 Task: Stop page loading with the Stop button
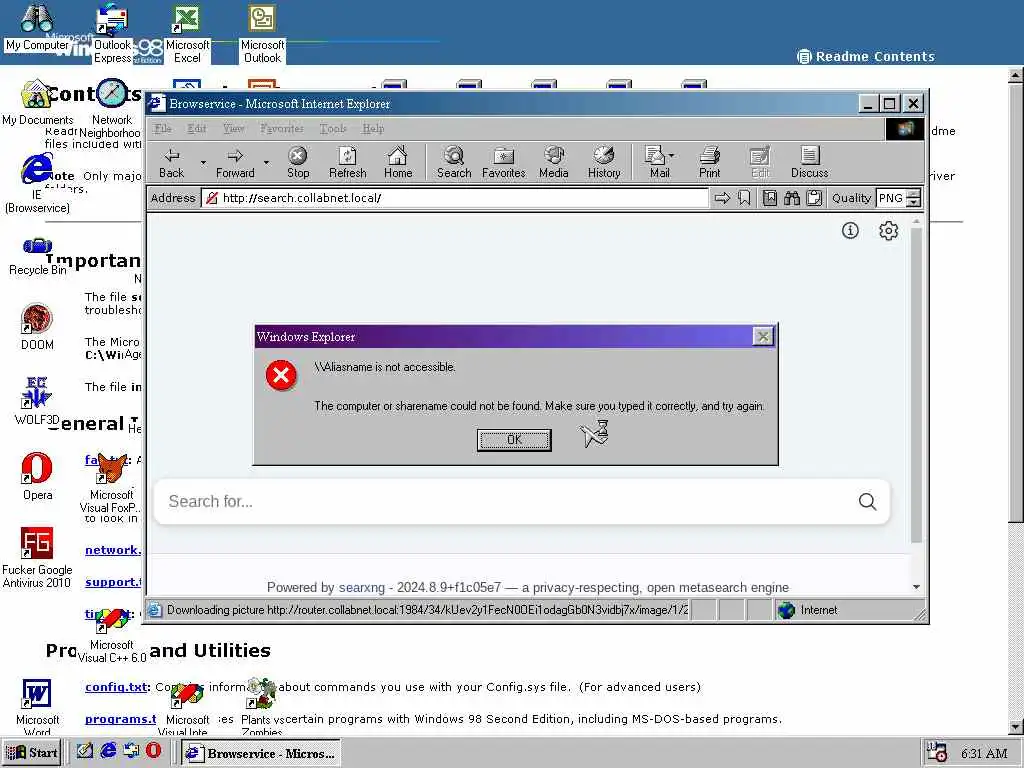[x=298, y=162]
